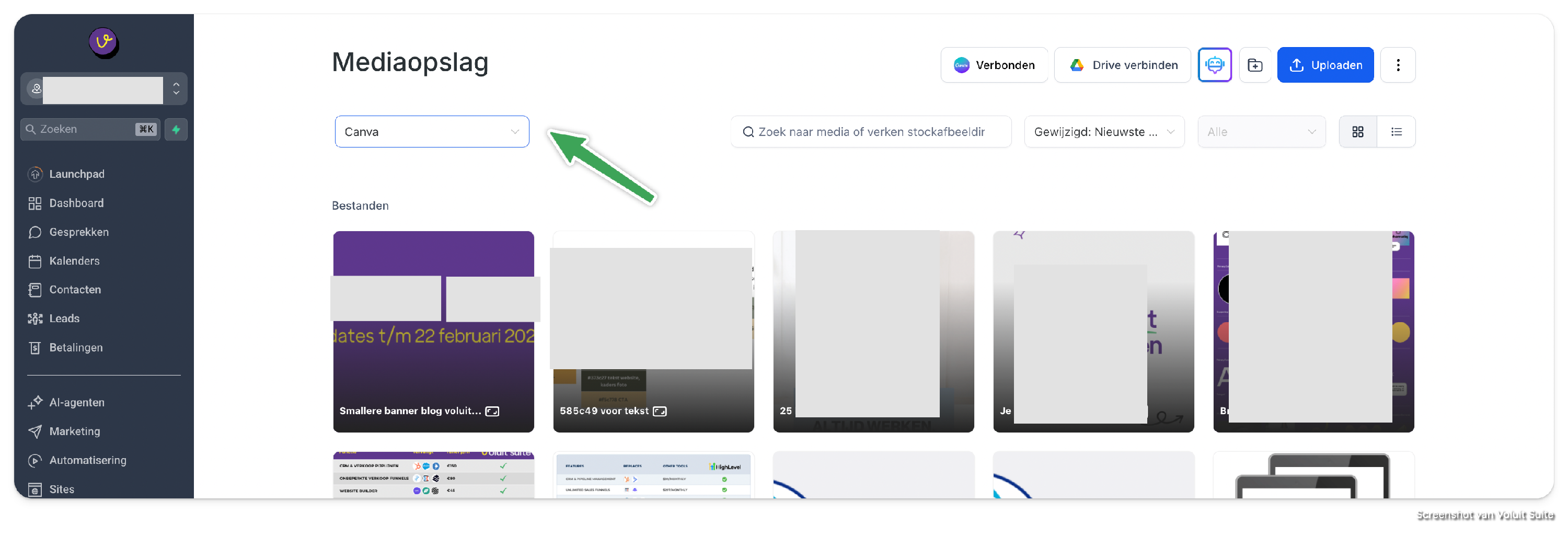The width and height of the screenshot is (1568, 535).
Task: Click the AI-agenten sparkle icon
Action: pyautogui.click(x=36, y=402)
